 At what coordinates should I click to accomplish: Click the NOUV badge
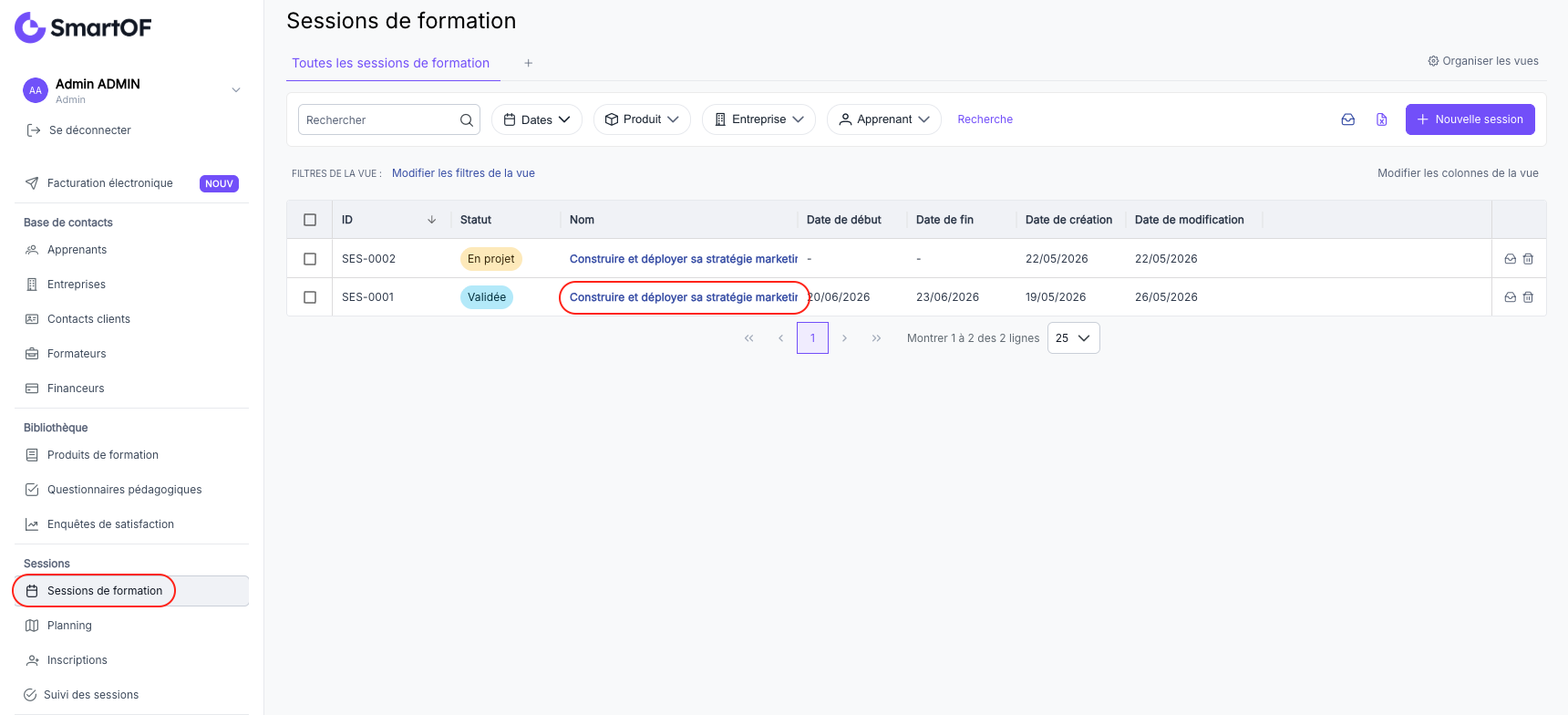click(x=219, y=183)
